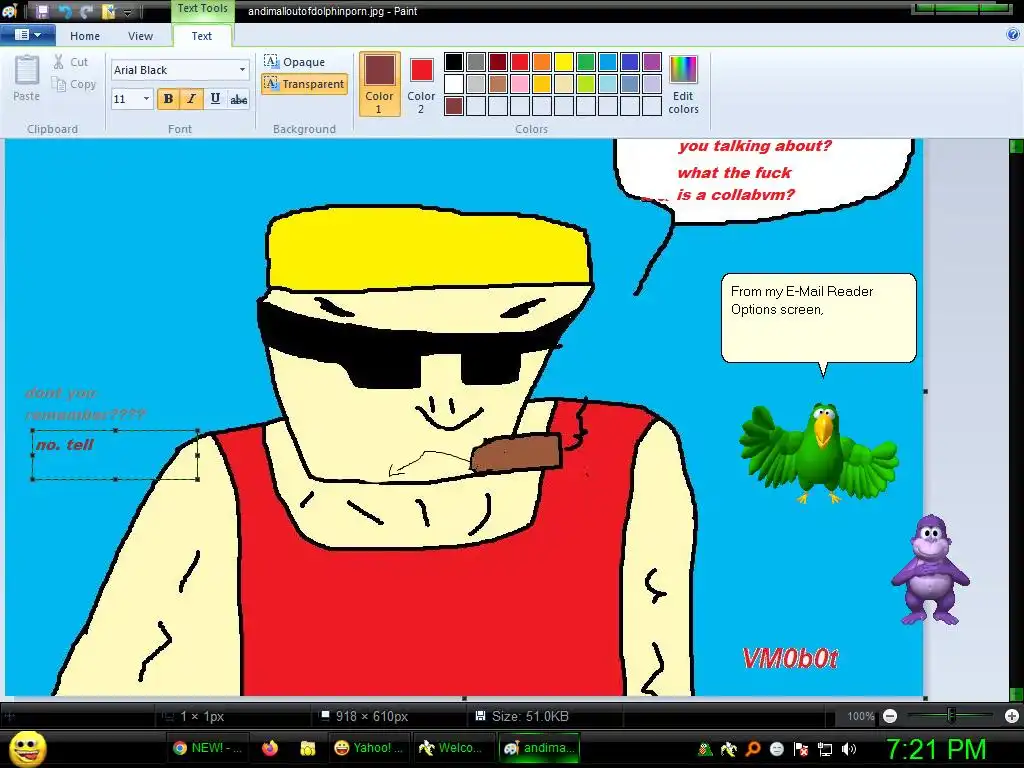This screenshot has width=1024, height=768.
Task: Click the Help question mark icon
Action: (x=1013, y=35)
